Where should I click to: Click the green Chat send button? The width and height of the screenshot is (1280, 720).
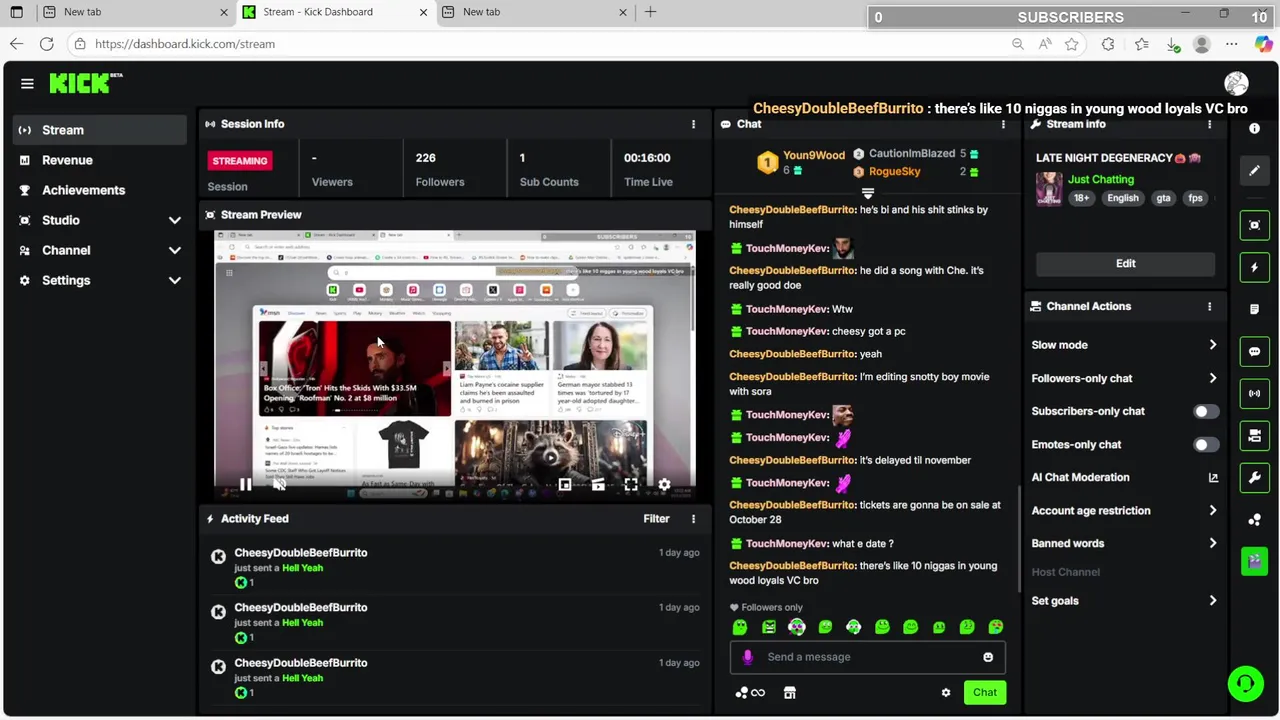(985, 692)
